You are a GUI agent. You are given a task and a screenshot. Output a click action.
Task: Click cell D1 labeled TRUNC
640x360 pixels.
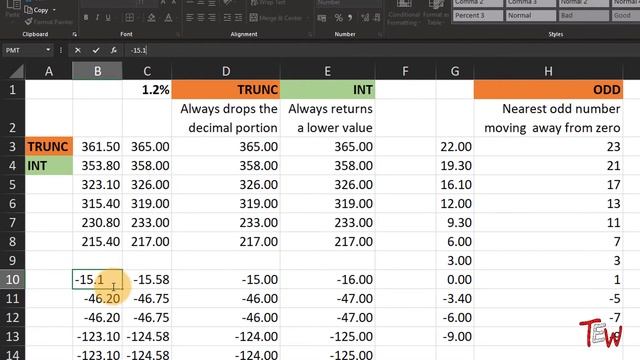tap(226, 89)
